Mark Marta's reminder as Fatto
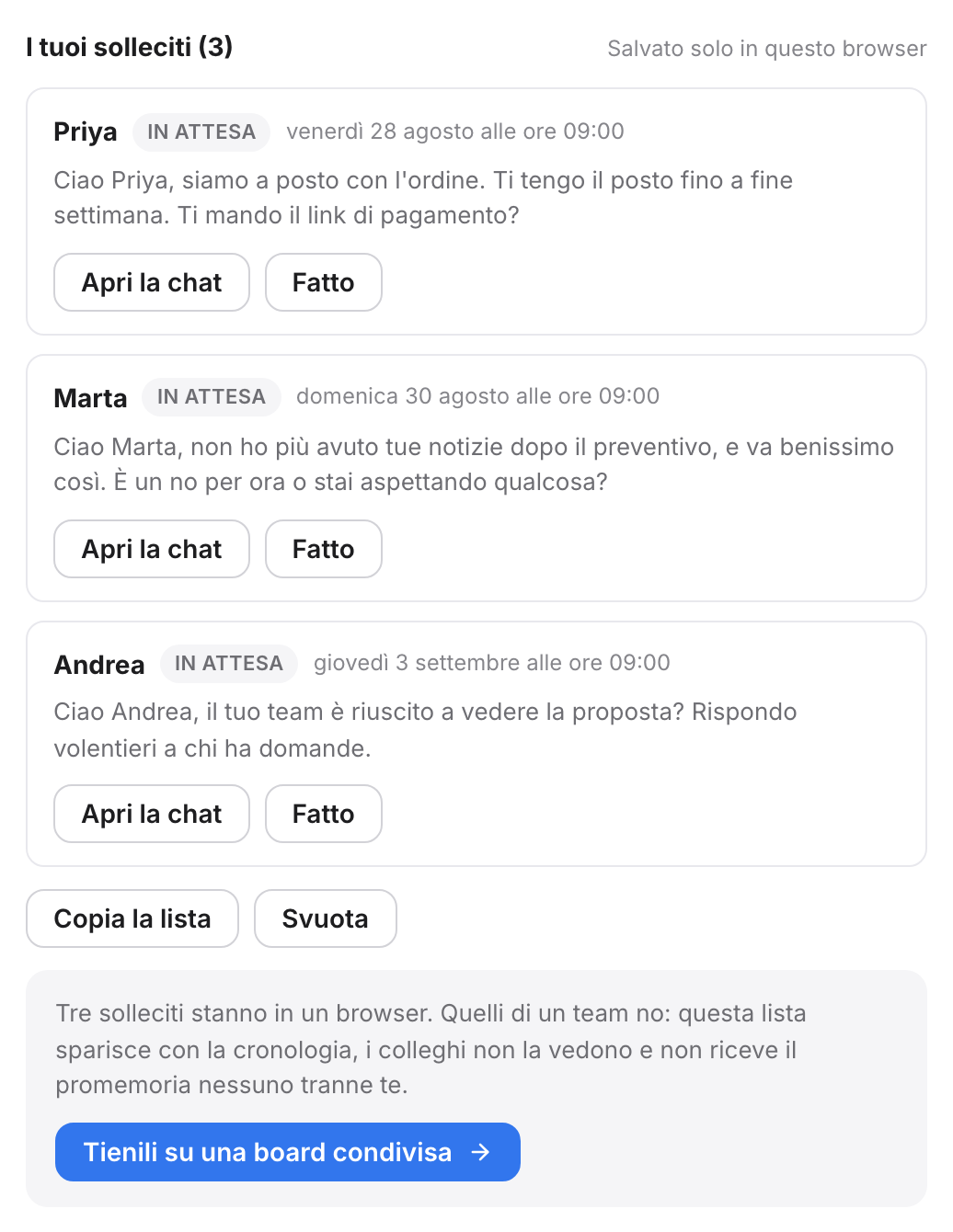The height and width of the screenshot is (1232, 953). tap(324, 549)
